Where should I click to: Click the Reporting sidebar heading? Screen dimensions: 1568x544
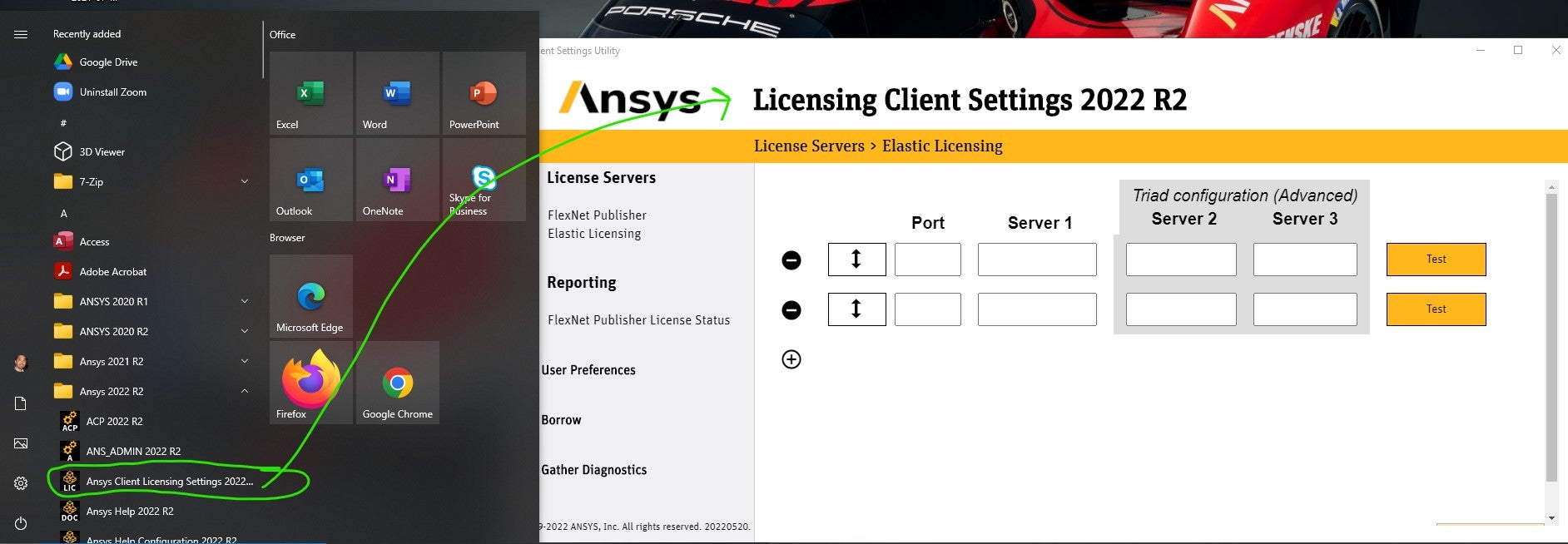[581, 283]
